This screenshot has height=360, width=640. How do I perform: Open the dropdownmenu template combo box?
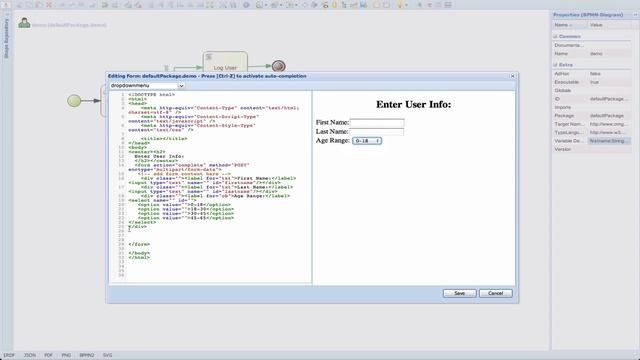coord(147,86)
